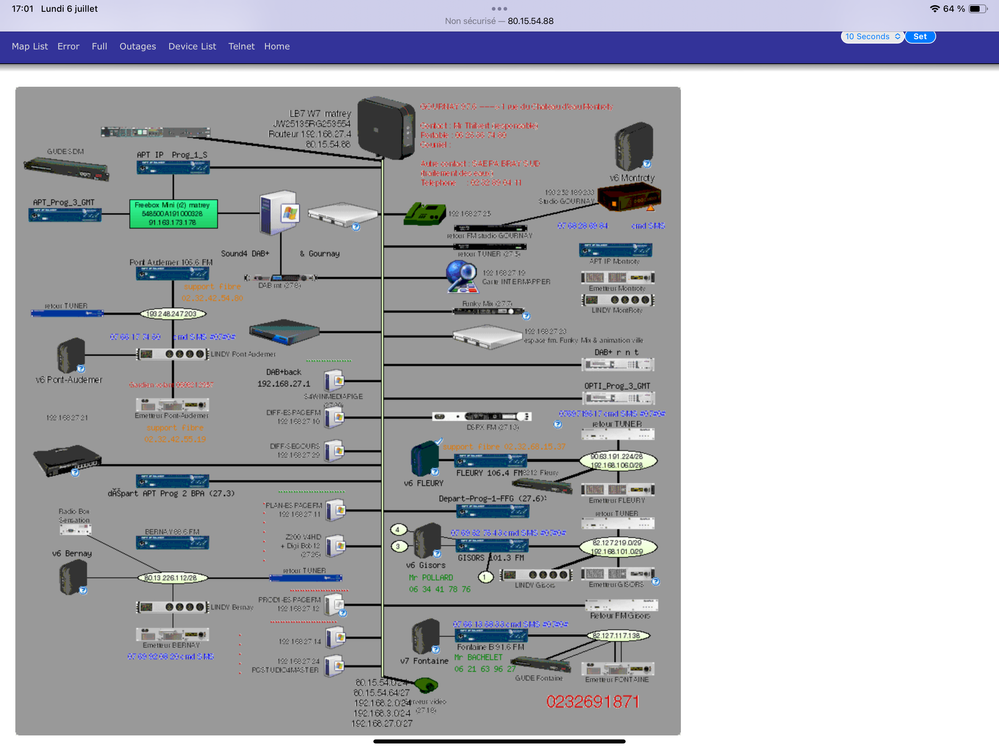999x749 pixels.
Task: Click the LB7 W7 router device icon
Action: 386,128
